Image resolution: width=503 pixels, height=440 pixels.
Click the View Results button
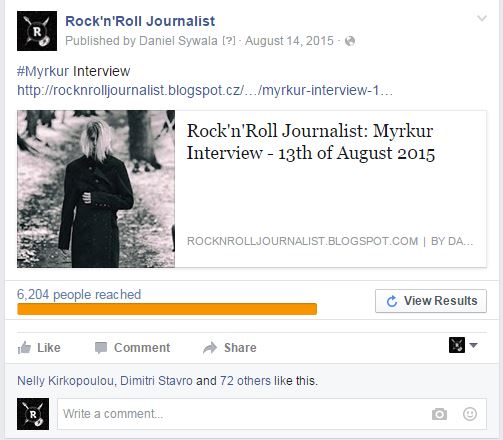click(x=431, y=301)
